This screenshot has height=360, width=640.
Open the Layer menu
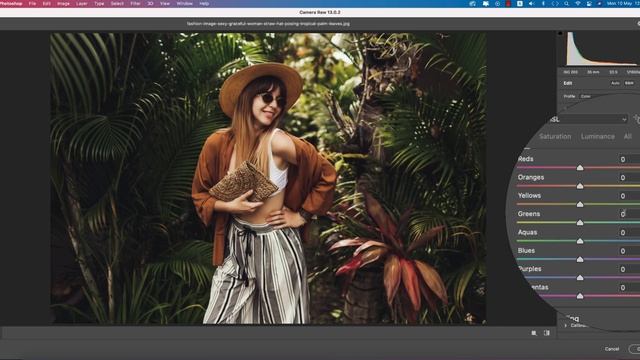pyautogui.click(x=82, y=4)
